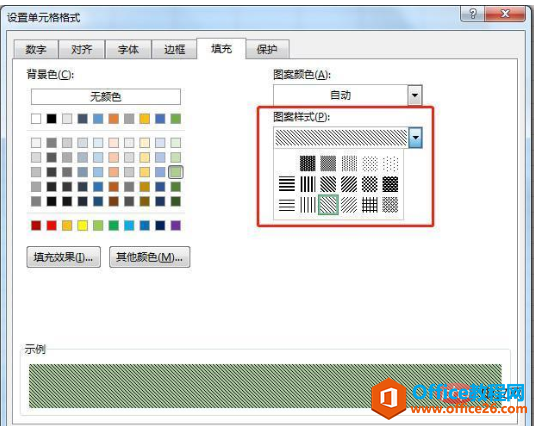Image resolution: width=534 pixels, height=426 pixels.
Task: Go to the 保护 tab
Action: [267, 49]
